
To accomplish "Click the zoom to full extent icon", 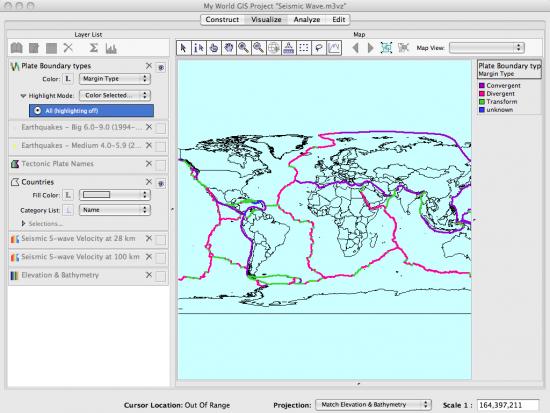I will tap(386, 48).
